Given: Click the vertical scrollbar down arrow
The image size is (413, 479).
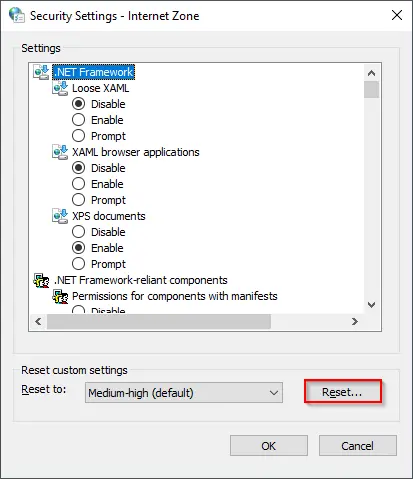Looking at the screenshot, I should tap(371, 305).
